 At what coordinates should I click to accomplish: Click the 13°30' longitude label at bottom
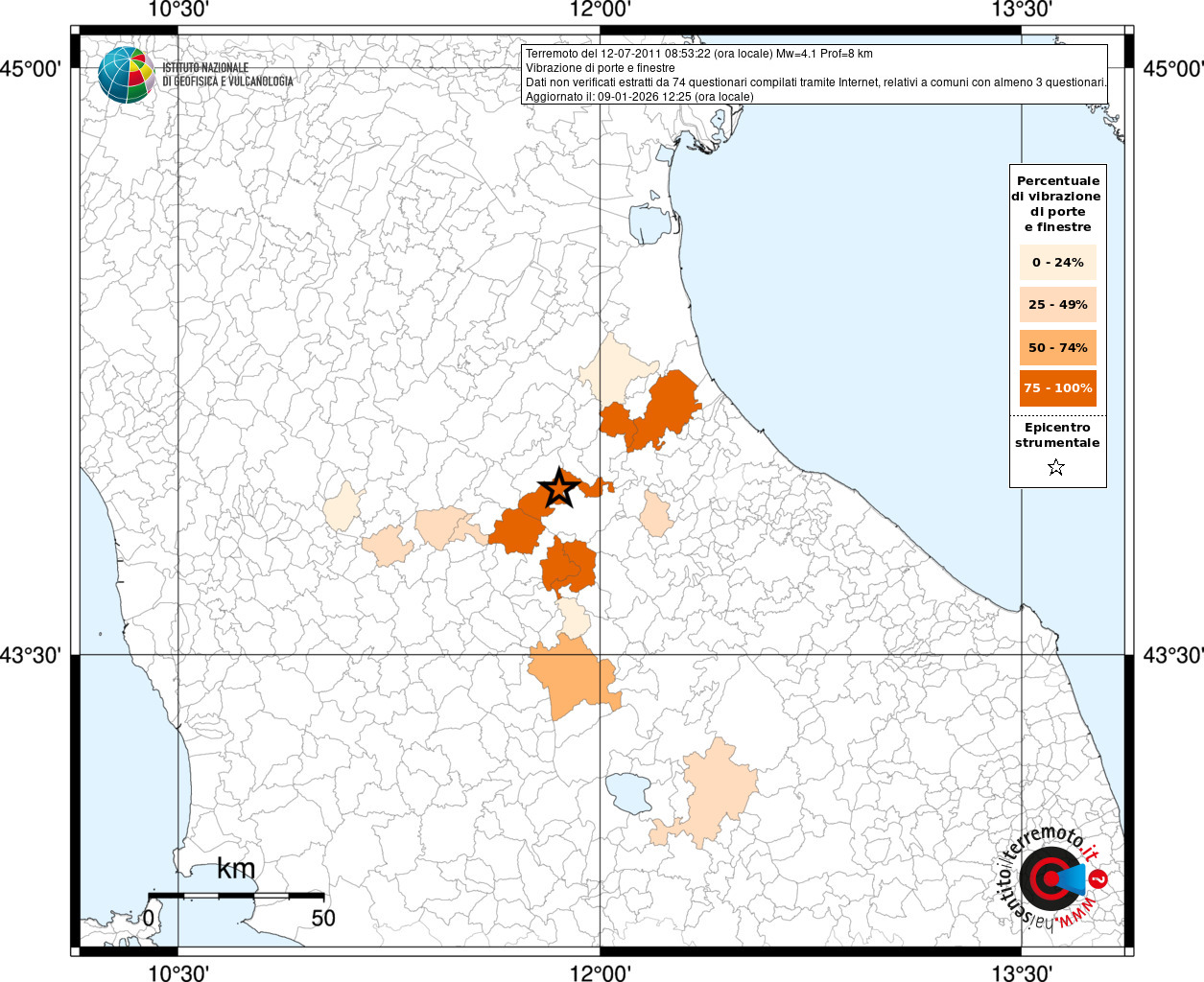tap(1022, 972)
